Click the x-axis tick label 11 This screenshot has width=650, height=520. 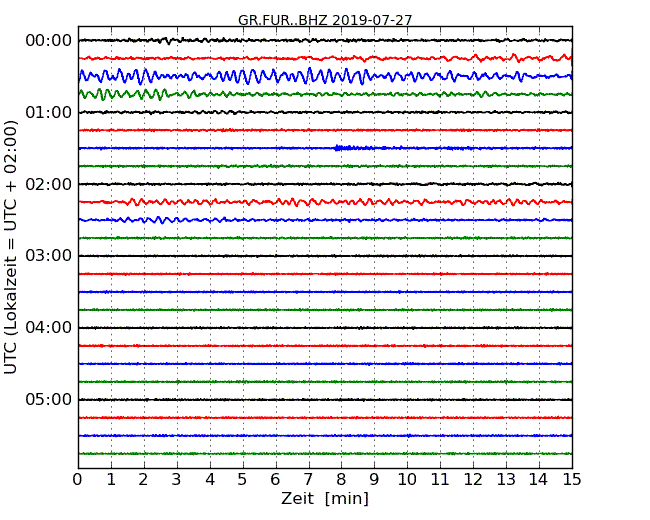pyautogui.click(x=440, y=480)
